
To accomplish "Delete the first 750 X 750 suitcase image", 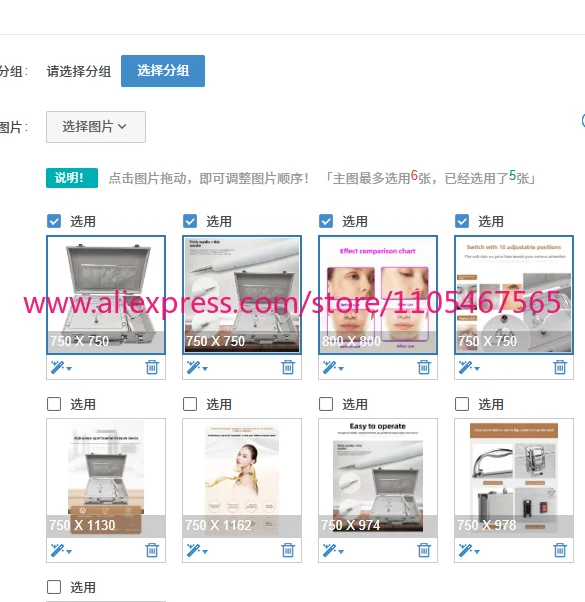I will pyautogui.click(x=152, y=367).
